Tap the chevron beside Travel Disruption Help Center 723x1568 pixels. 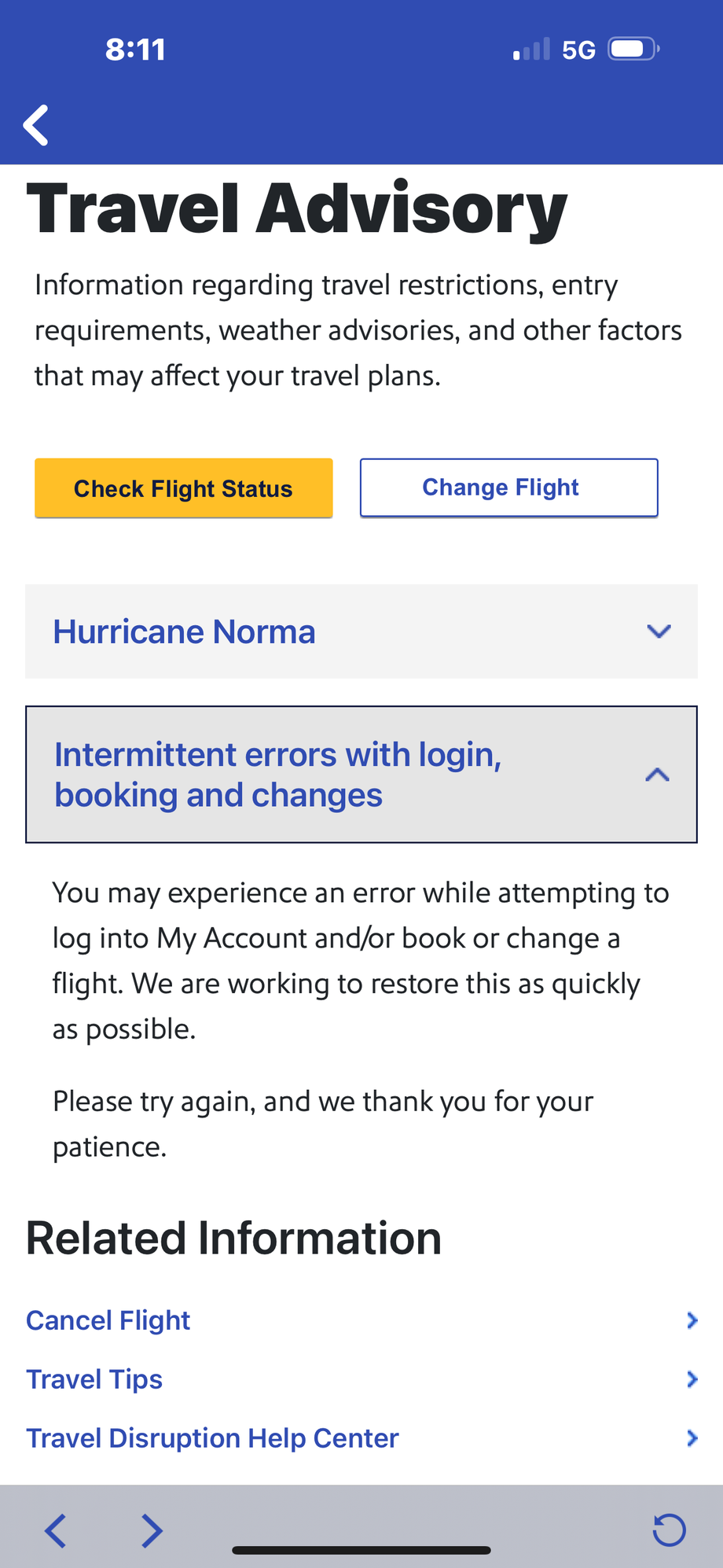(692, 1438)
